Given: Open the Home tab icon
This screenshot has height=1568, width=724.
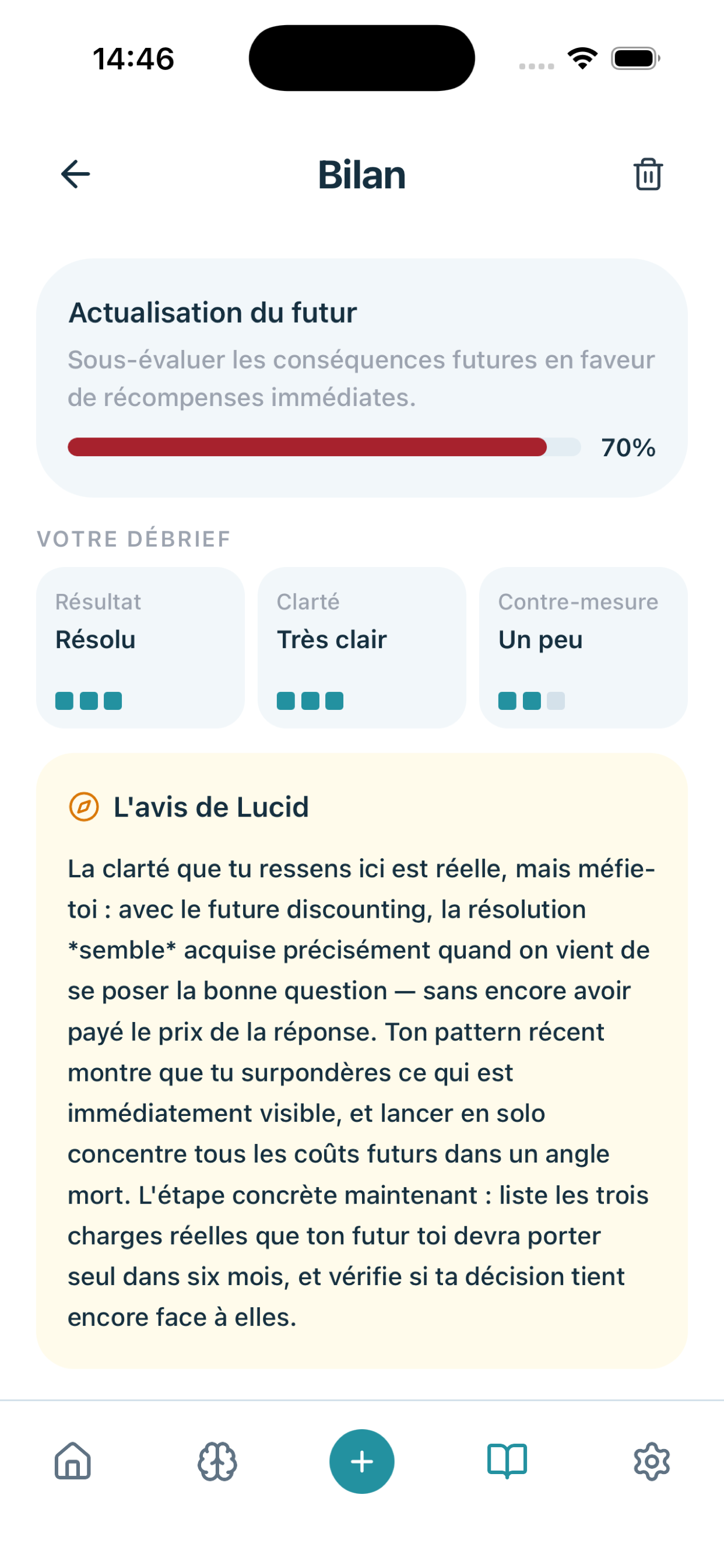Looking at the screenshot, I should tap(73, 1461).
